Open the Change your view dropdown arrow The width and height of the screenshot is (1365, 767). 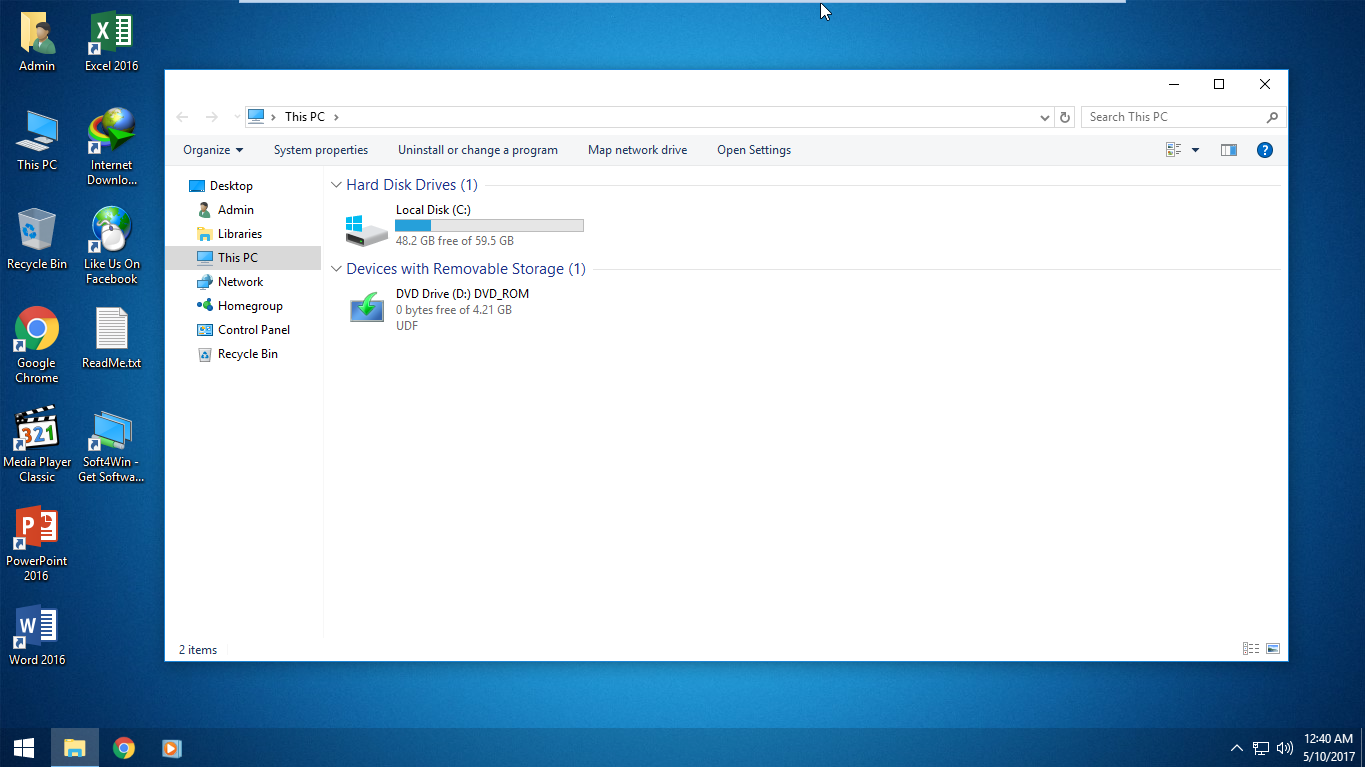1194,149
